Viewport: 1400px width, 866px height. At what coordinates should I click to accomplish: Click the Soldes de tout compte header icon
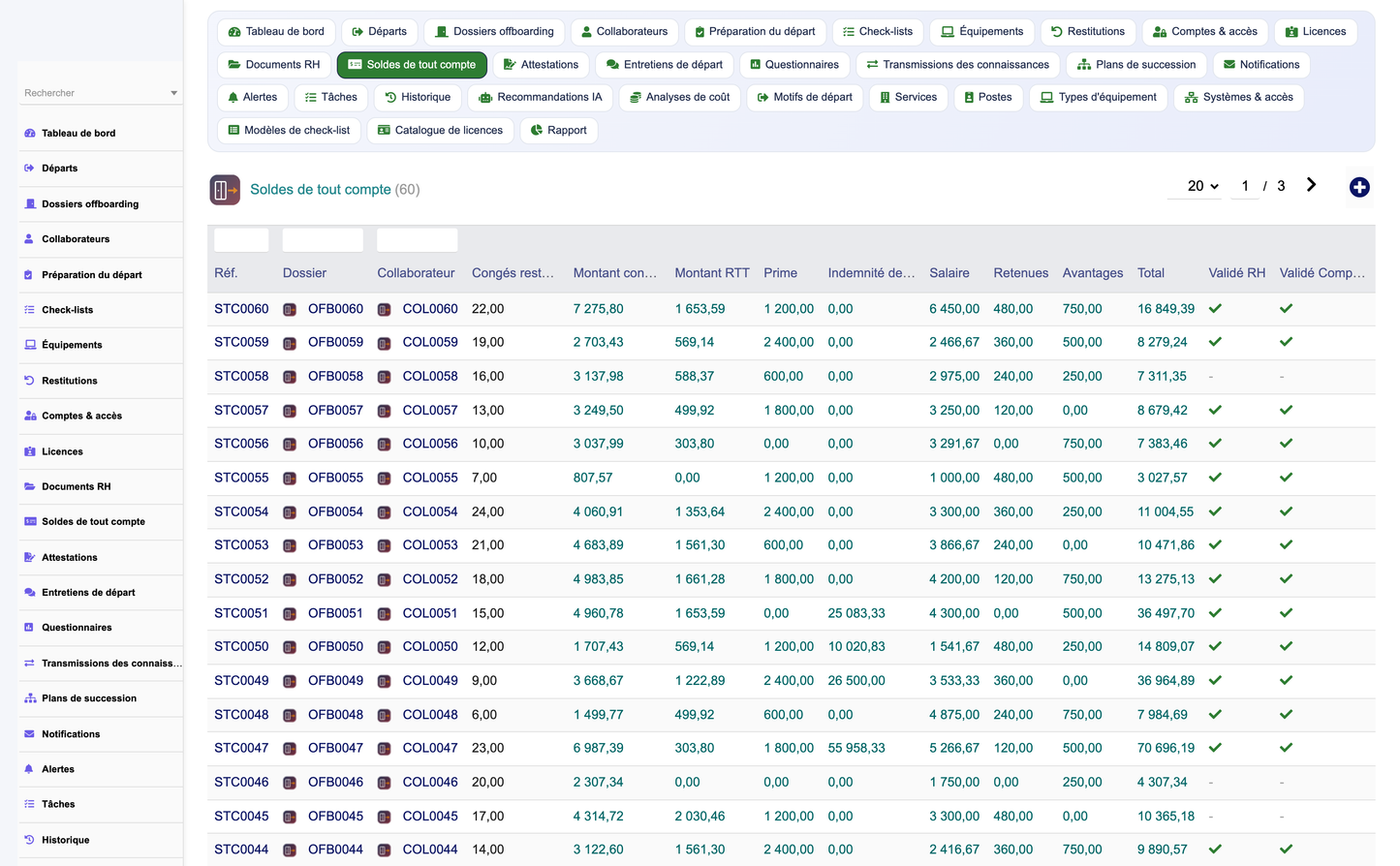(225, 190)
